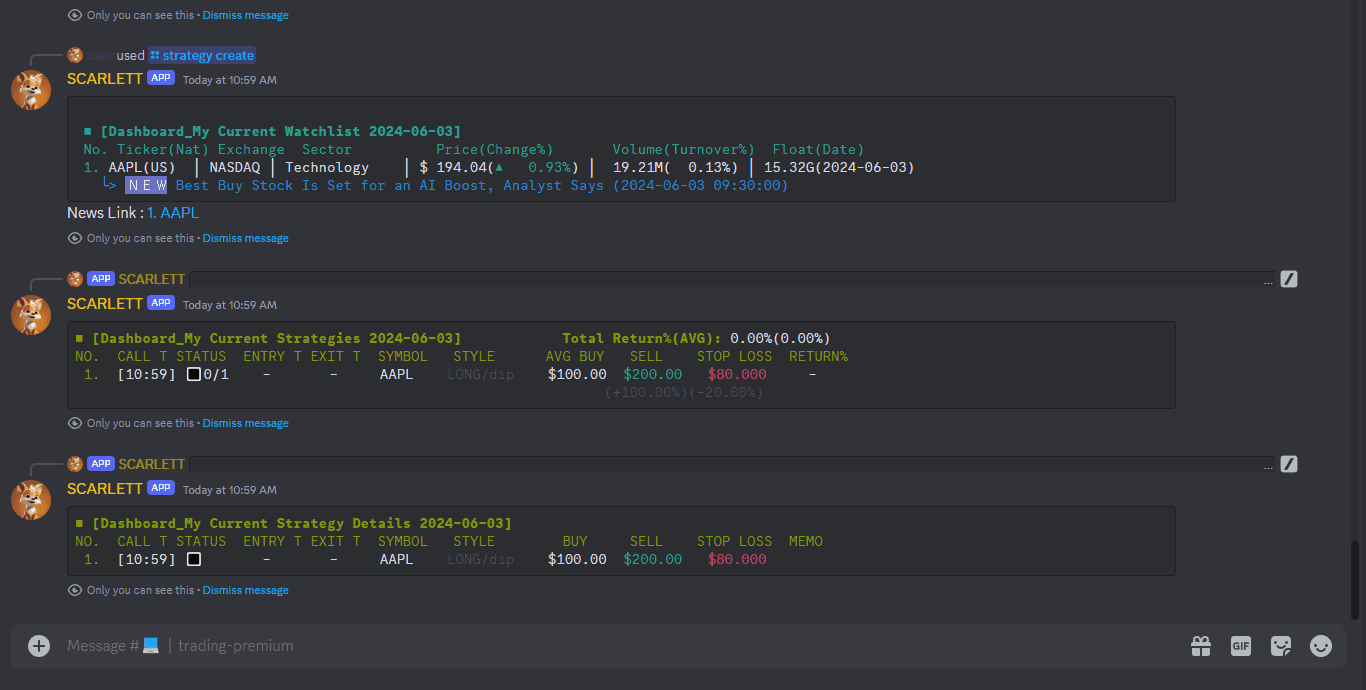The image size is (1366, 690).
Task: Dismiss the Current Strategies message
Action: (245, 423)
